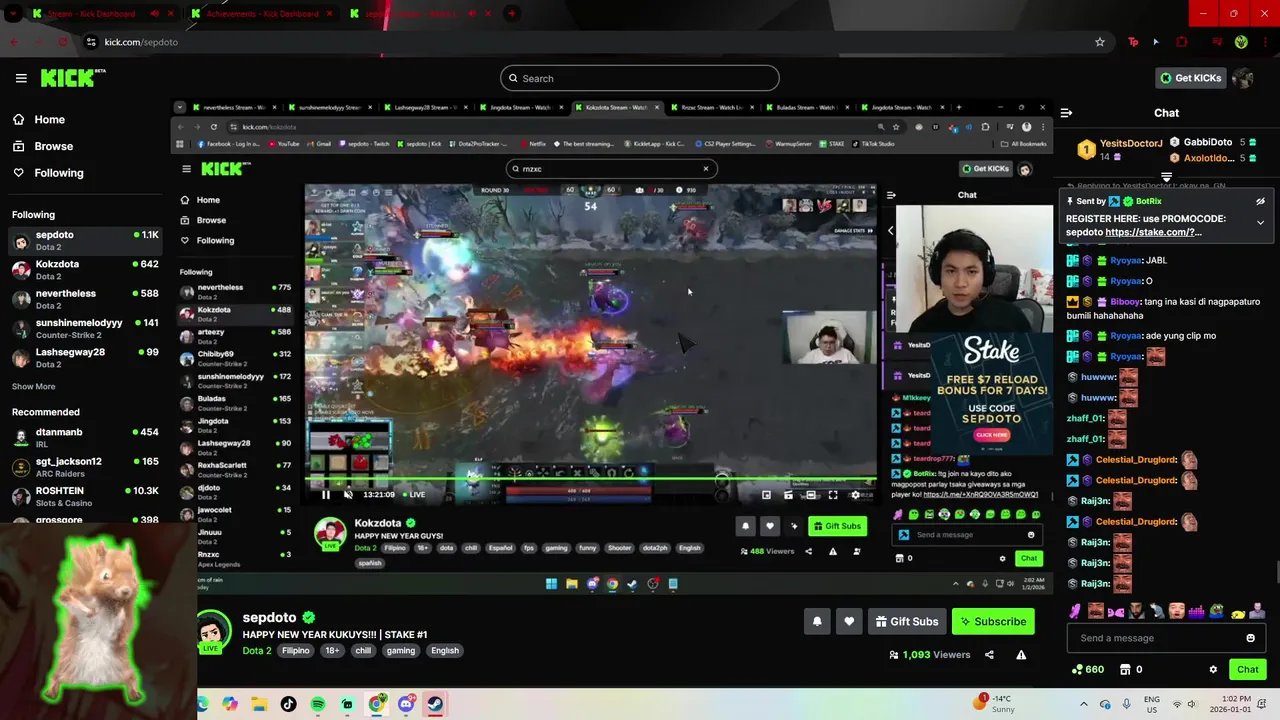Click the green Subscribe button
The width and height of the screenshot is (1280, 720).
point(993,621)
